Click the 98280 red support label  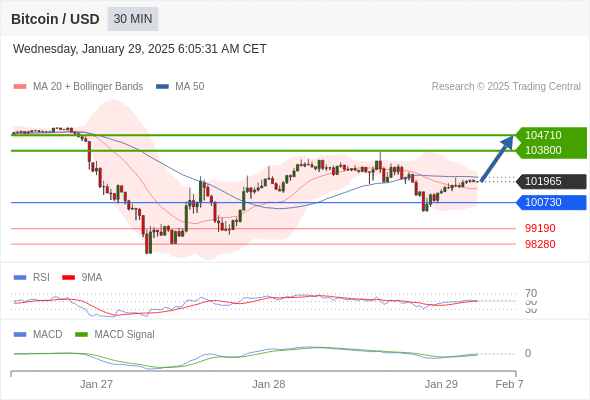(x=540, y=244)
